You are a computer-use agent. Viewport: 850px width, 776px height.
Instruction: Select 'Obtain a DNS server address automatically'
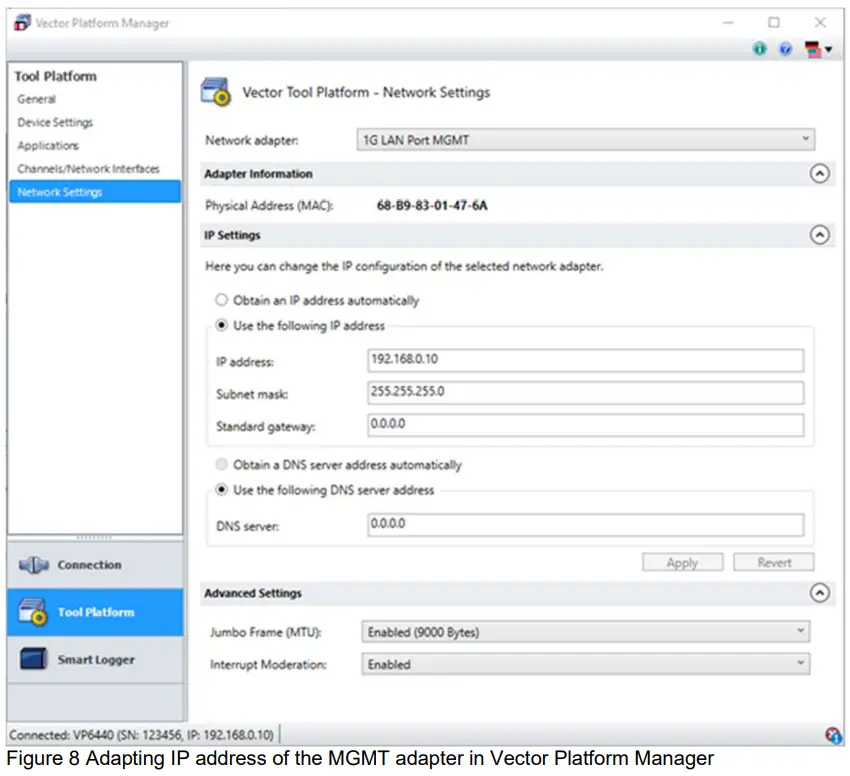[222, 464]
